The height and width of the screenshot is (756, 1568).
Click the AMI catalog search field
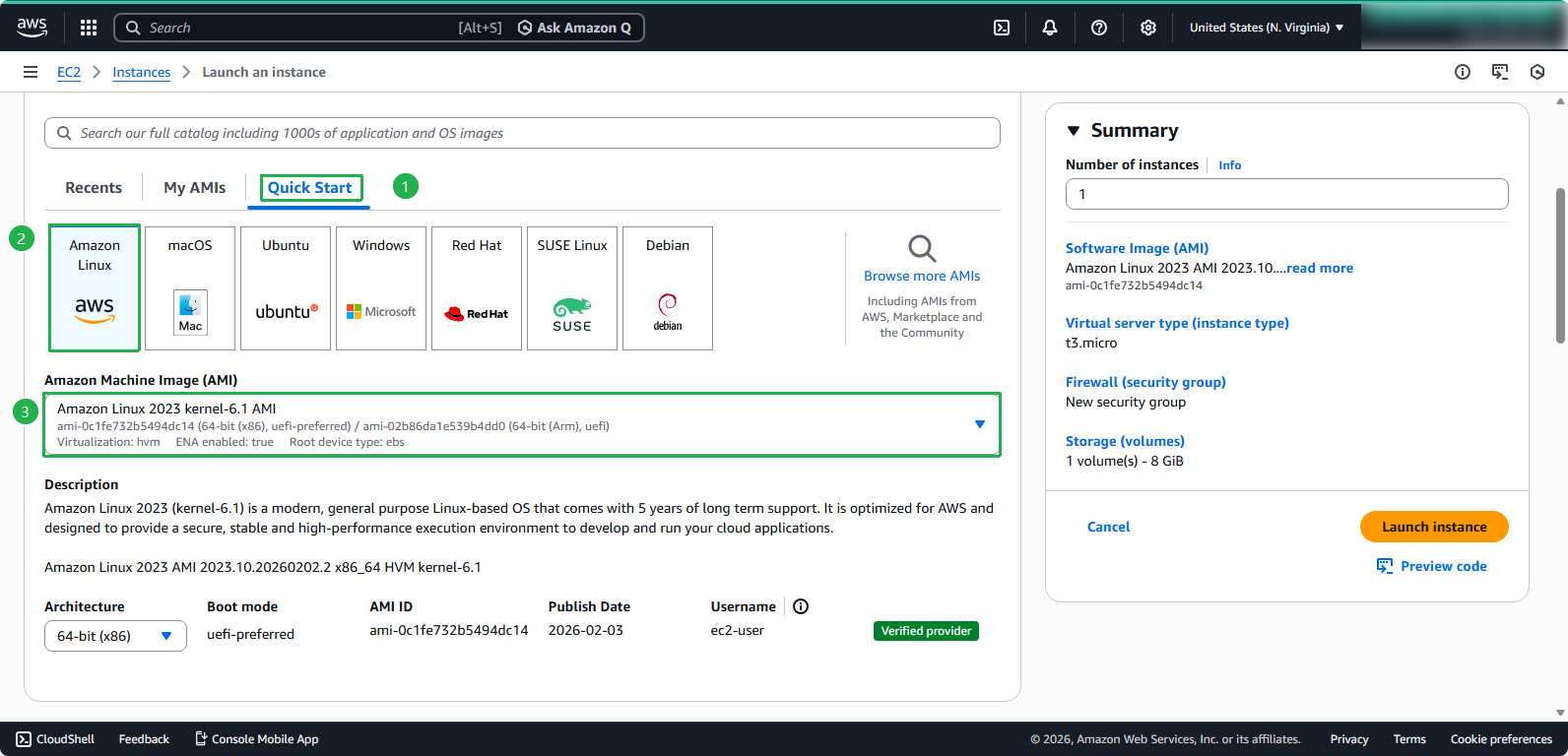point(522,133)
